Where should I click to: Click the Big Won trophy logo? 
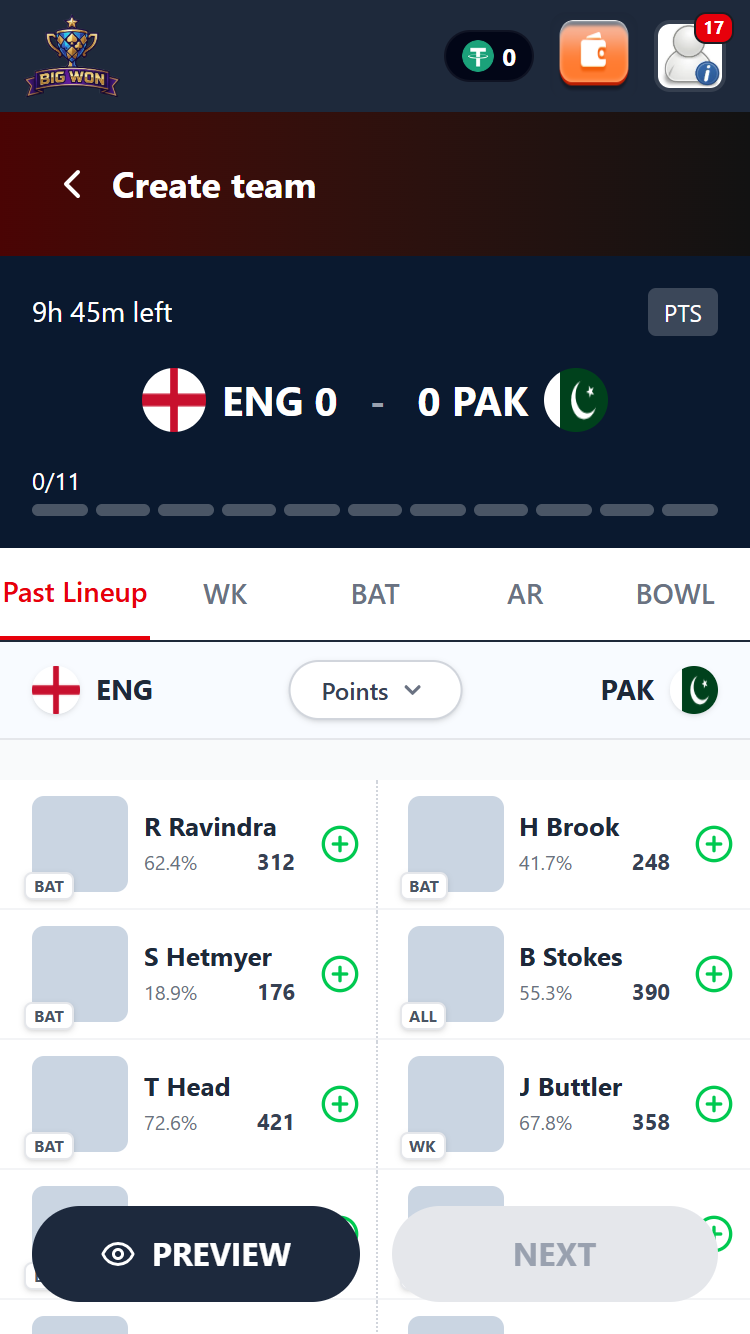coord(72,57)
